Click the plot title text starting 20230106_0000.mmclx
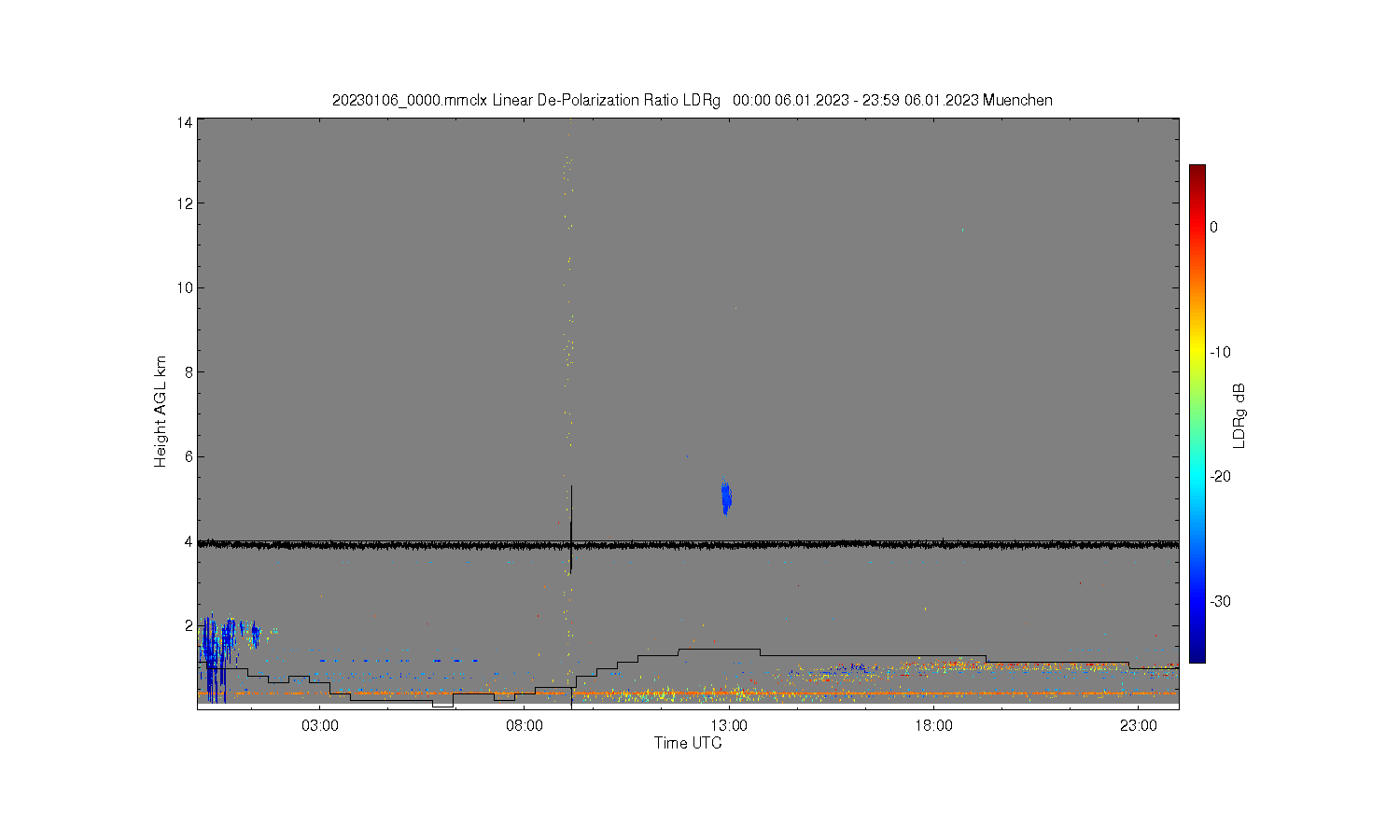Viewport: 1400px width, 840px height. tap(692, 100)
